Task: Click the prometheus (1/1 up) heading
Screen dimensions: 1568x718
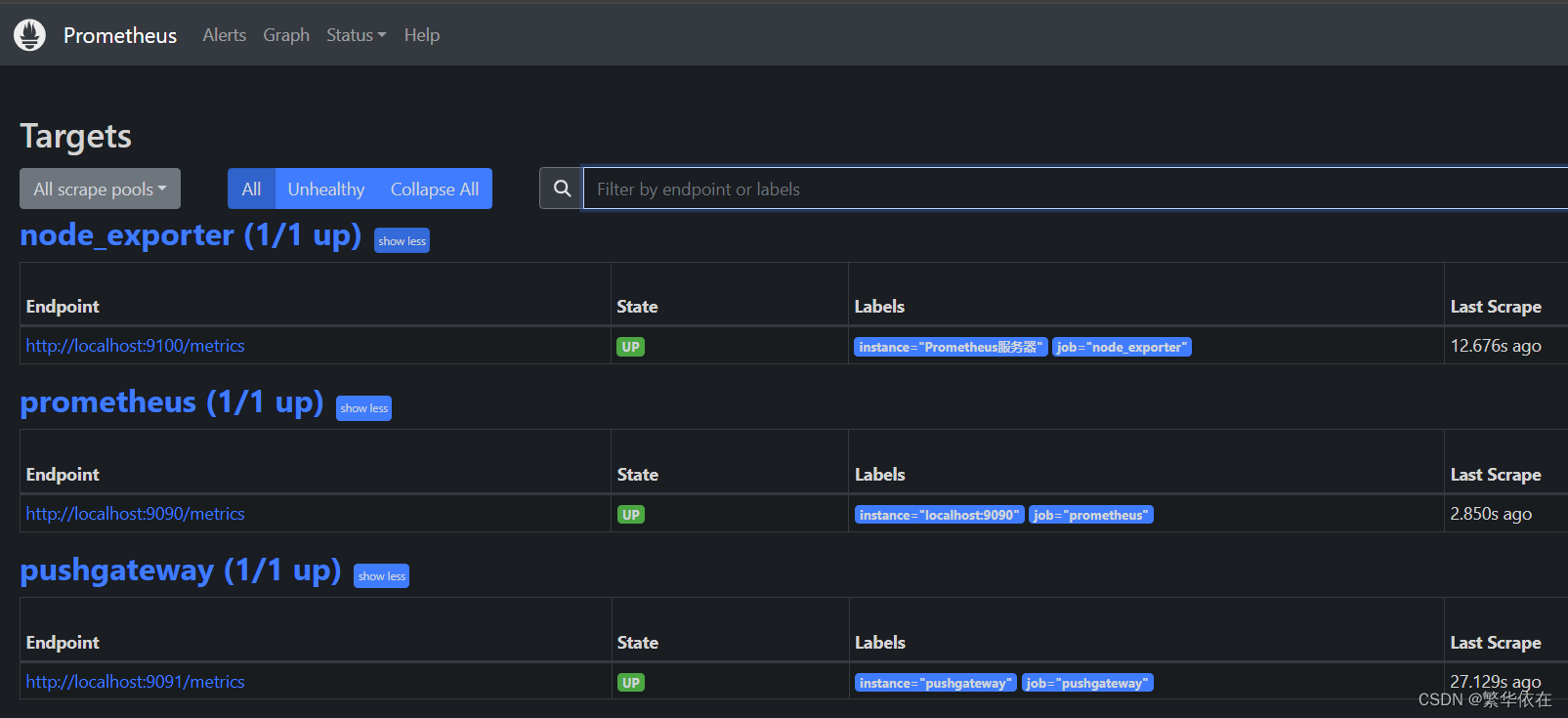Action: 172,402
